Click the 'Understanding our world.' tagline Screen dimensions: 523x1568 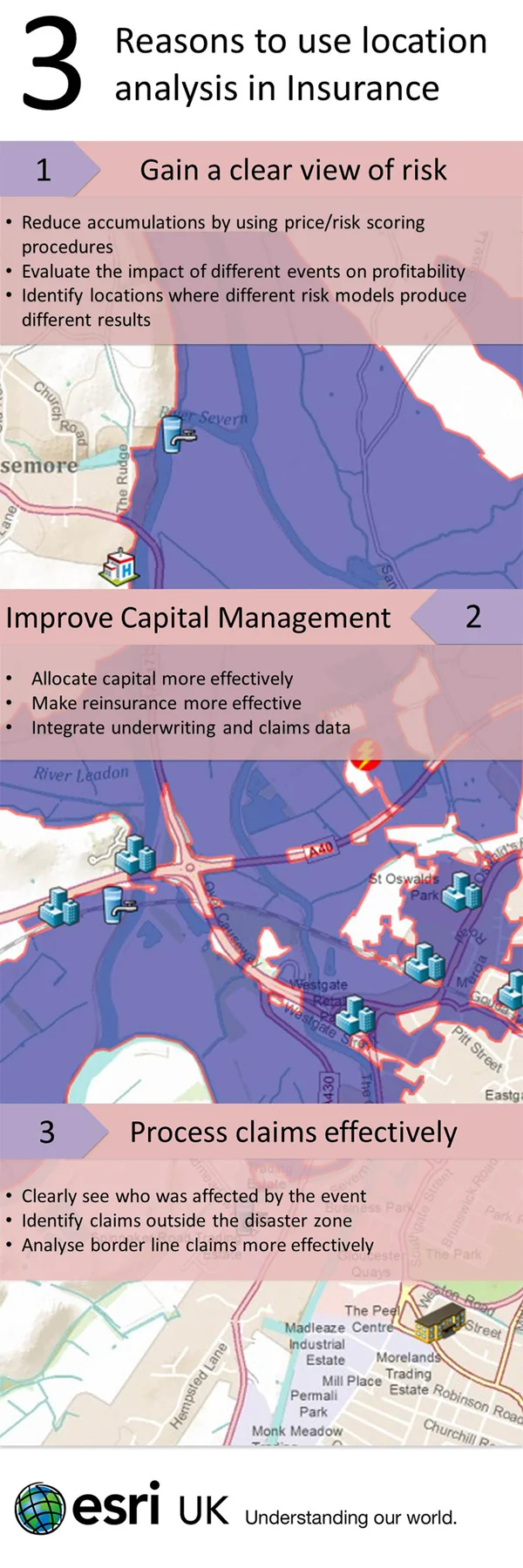pyautogui.click(x=350, y=1517)
